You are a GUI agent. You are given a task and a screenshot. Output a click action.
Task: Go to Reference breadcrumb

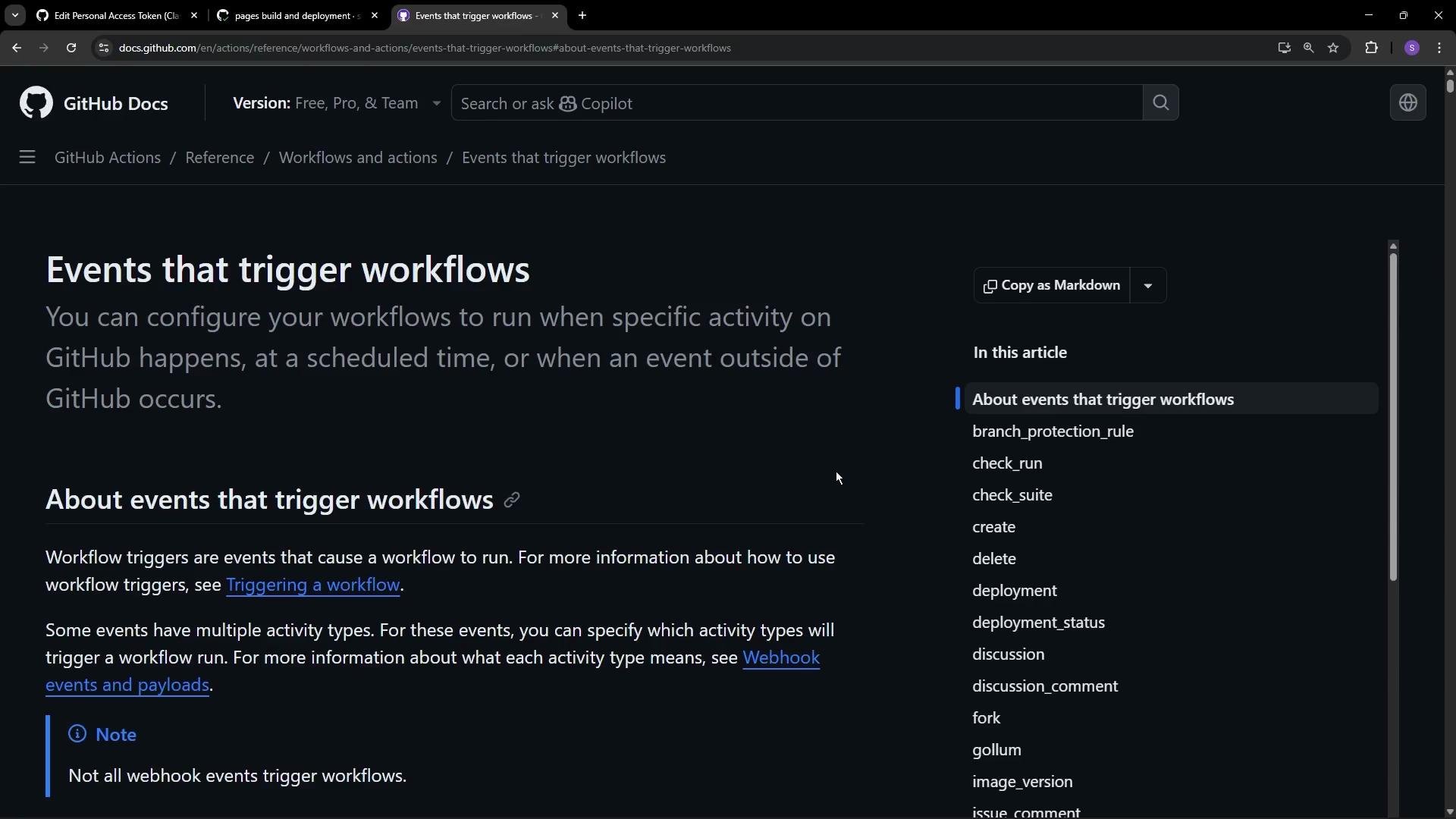(x=220, y=158)
